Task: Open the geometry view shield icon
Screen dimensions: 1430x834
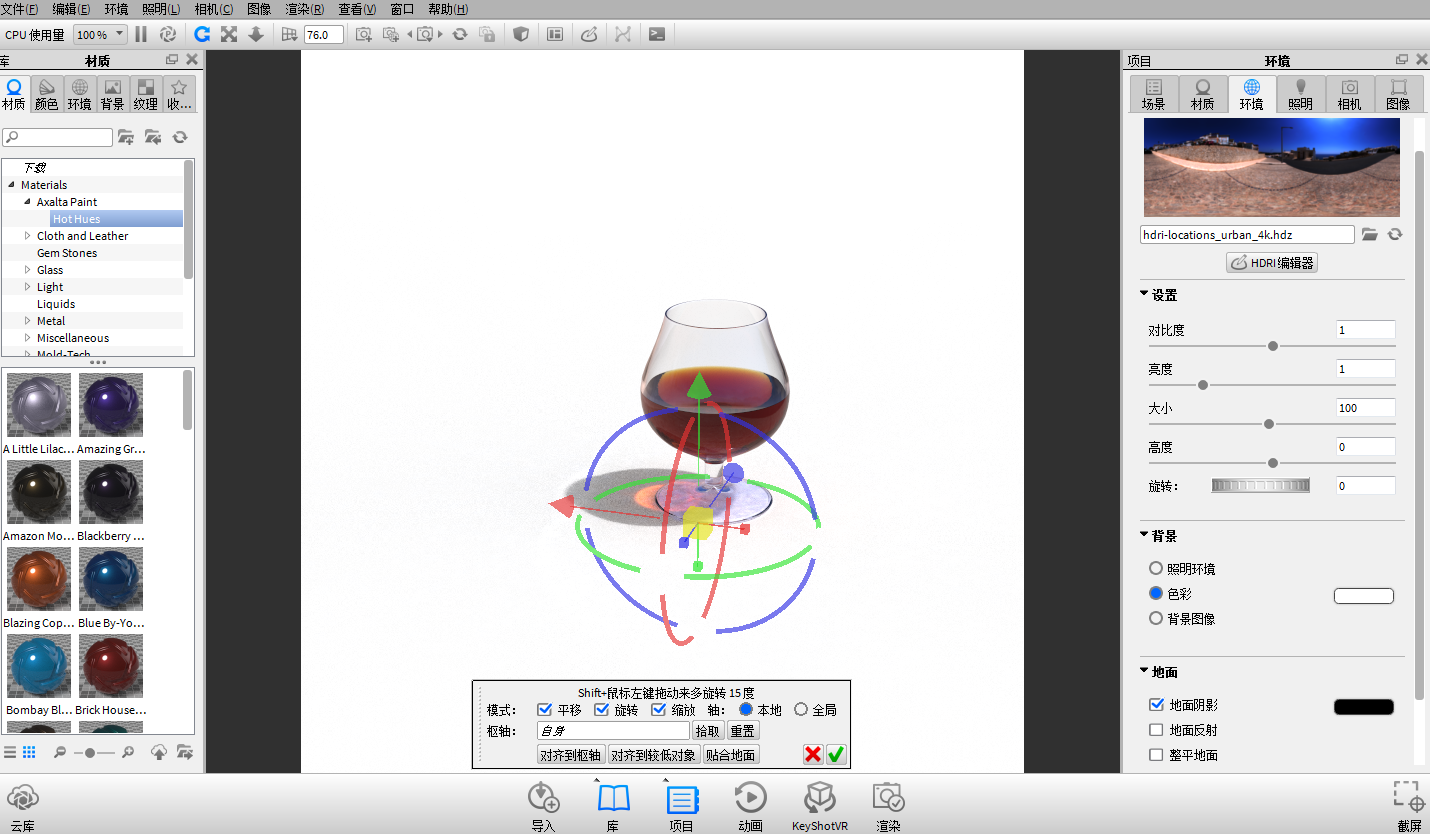Action: pyautogui.click(x=520, y=34)
